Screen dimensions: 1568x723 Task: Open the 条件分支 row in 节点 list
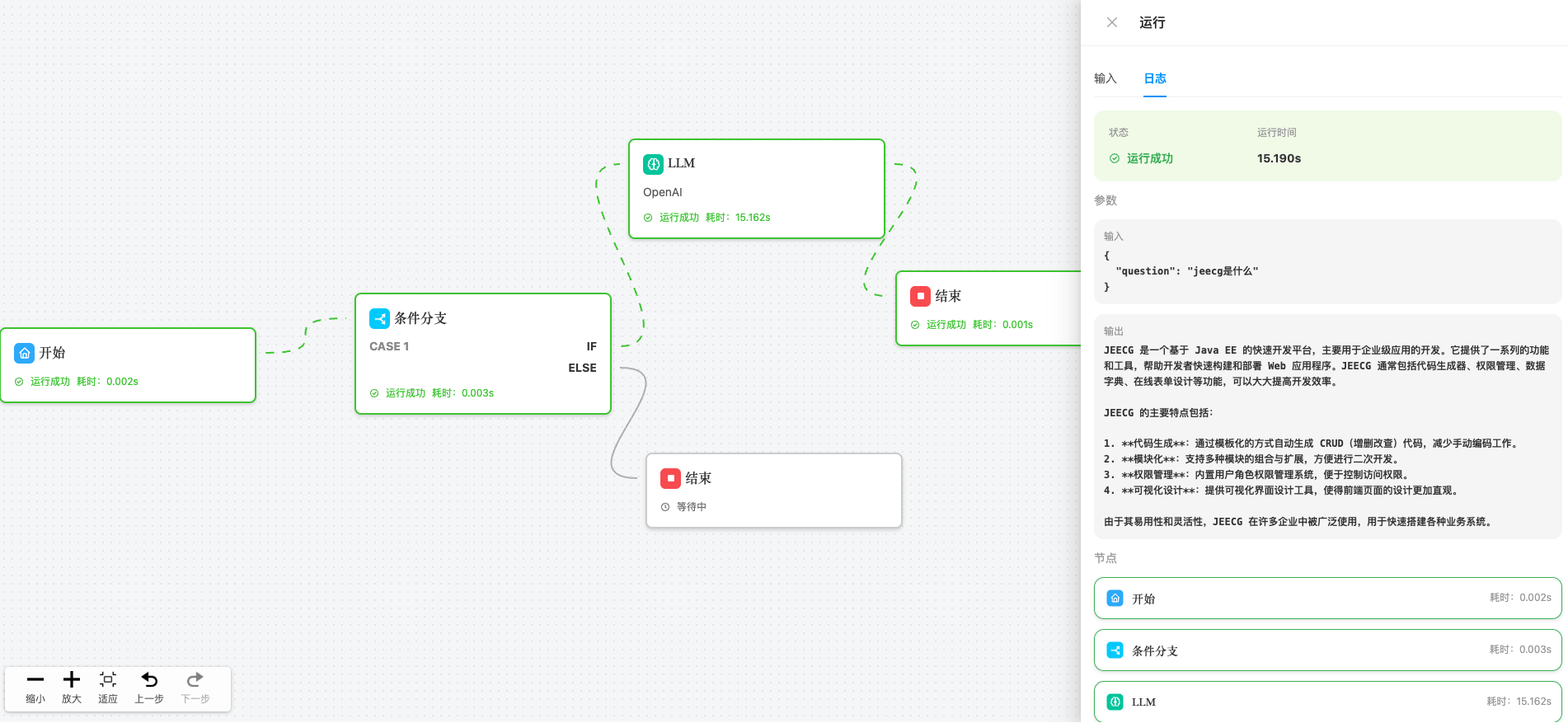click(x=1327, y=650)
